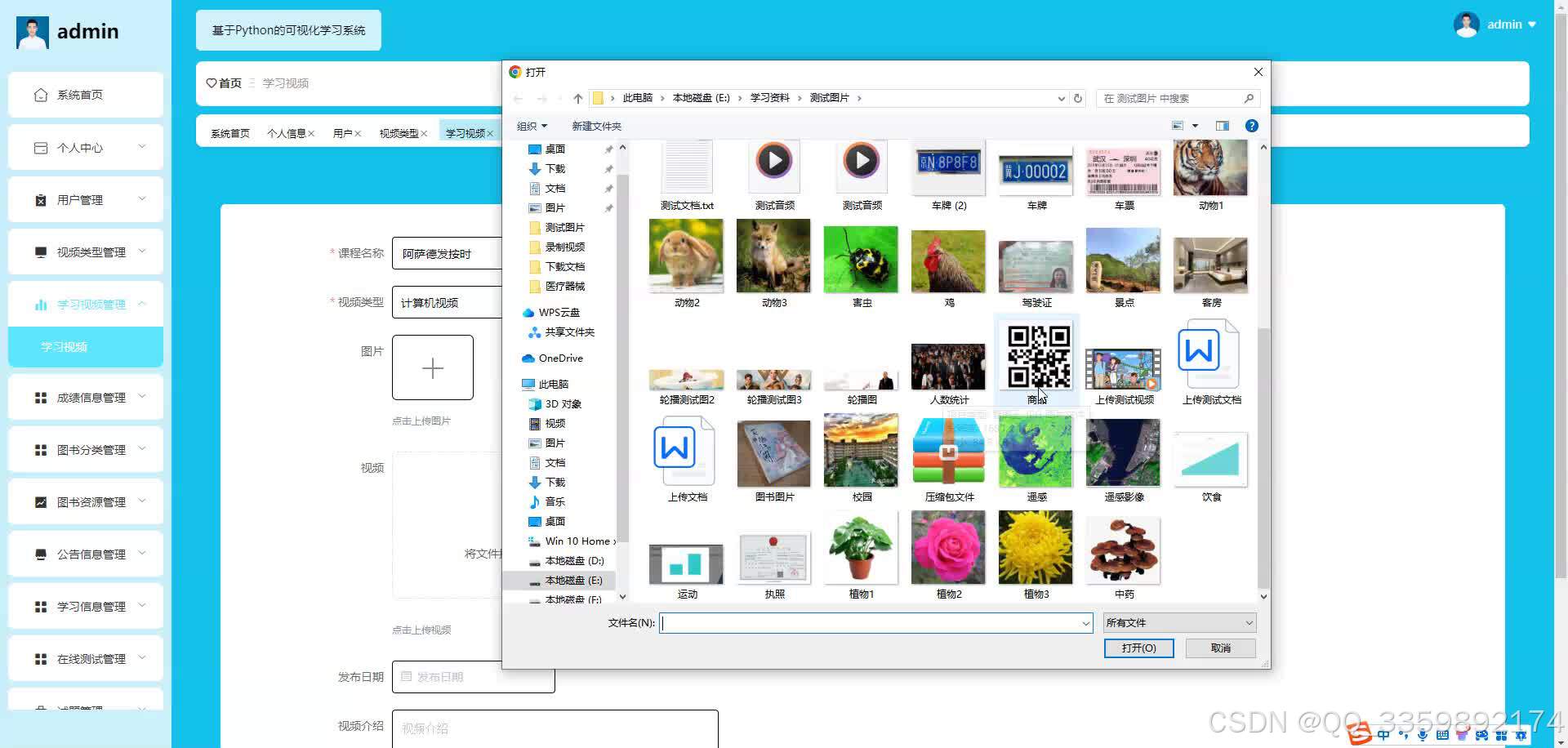Select the 测试文档.txt text file

[686, 176]
